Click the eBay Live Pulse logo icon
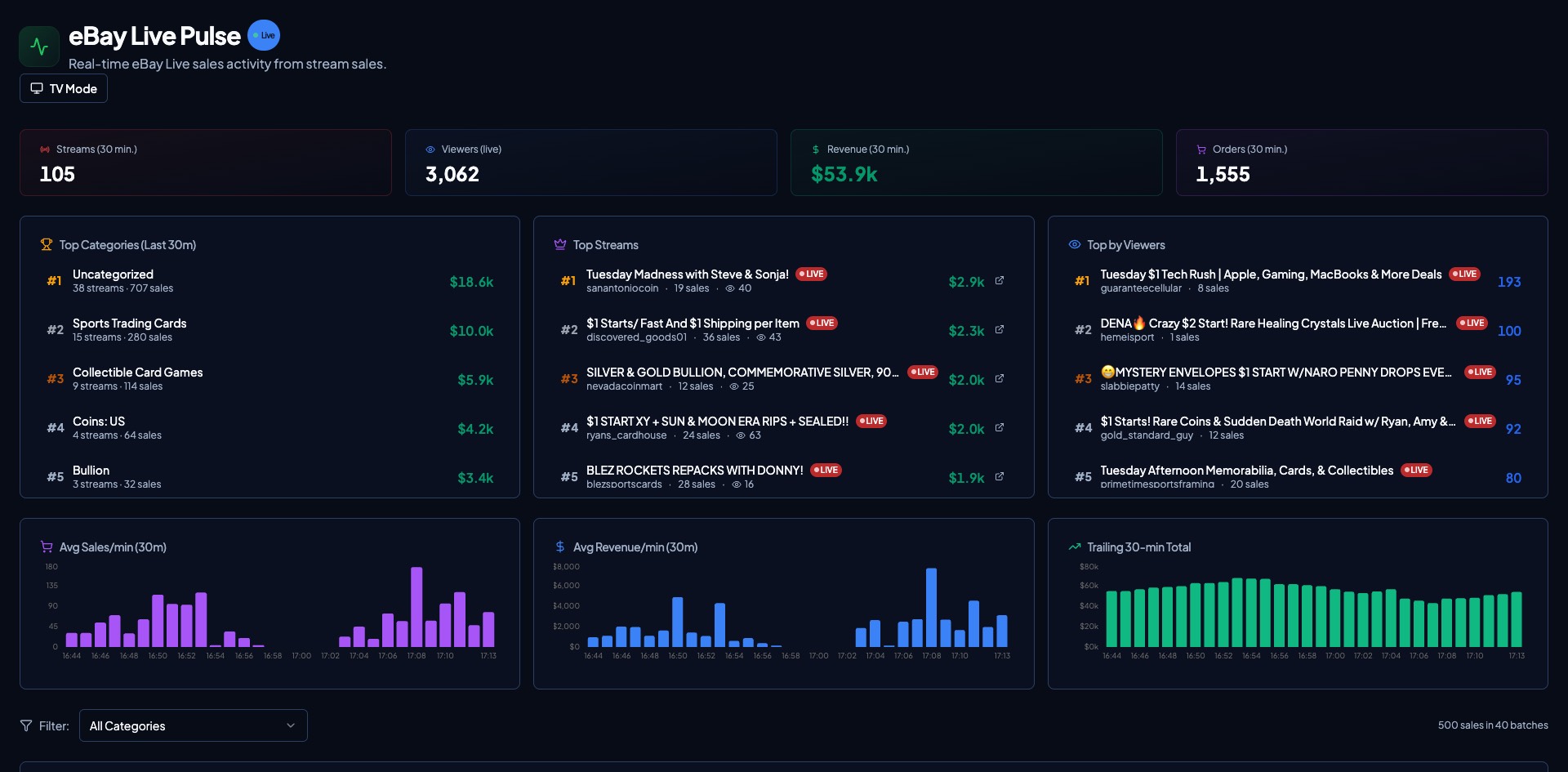 39,46
